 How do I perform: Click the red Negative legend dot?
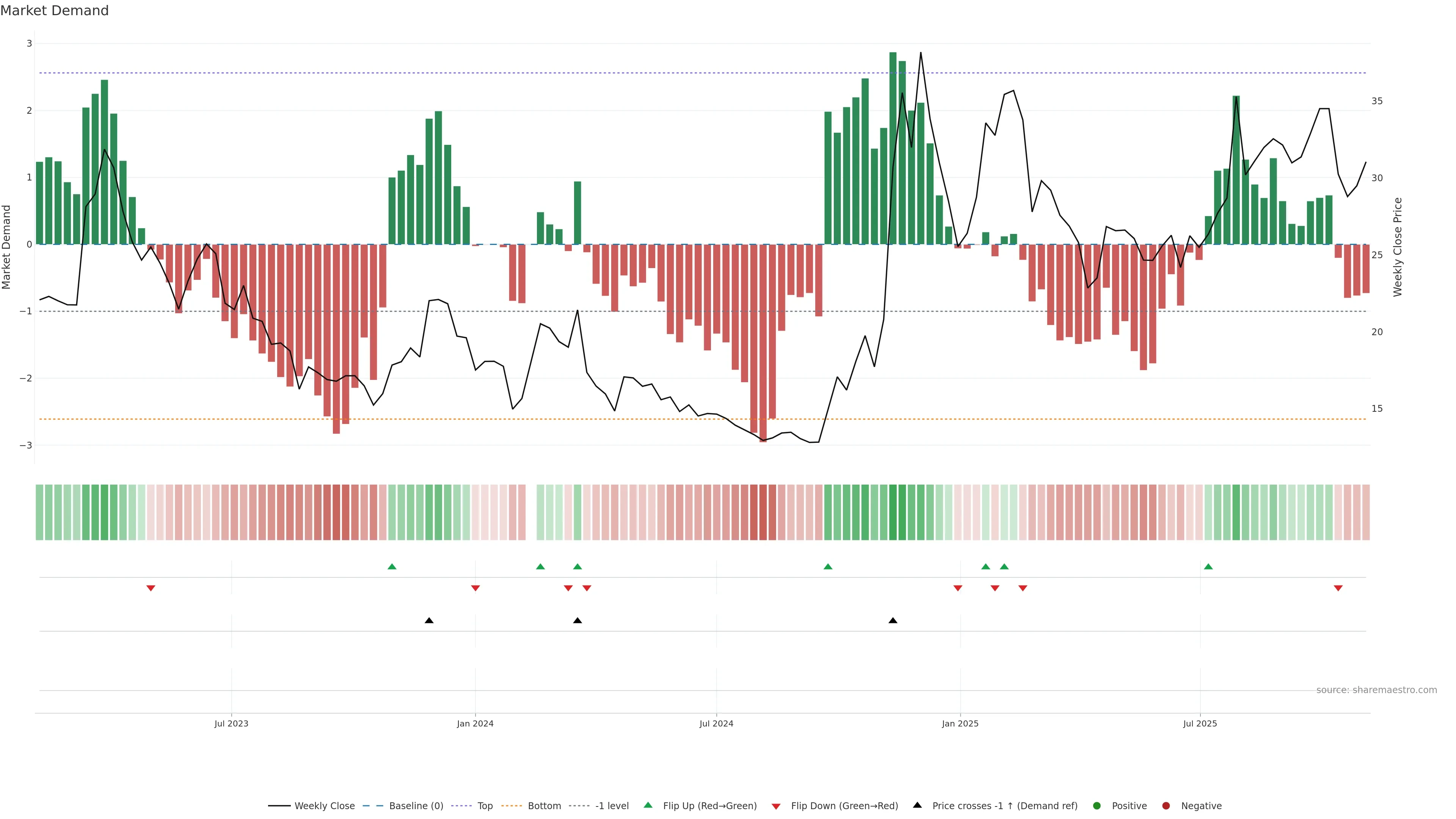pyautogui.click(x=1166, y=806)
